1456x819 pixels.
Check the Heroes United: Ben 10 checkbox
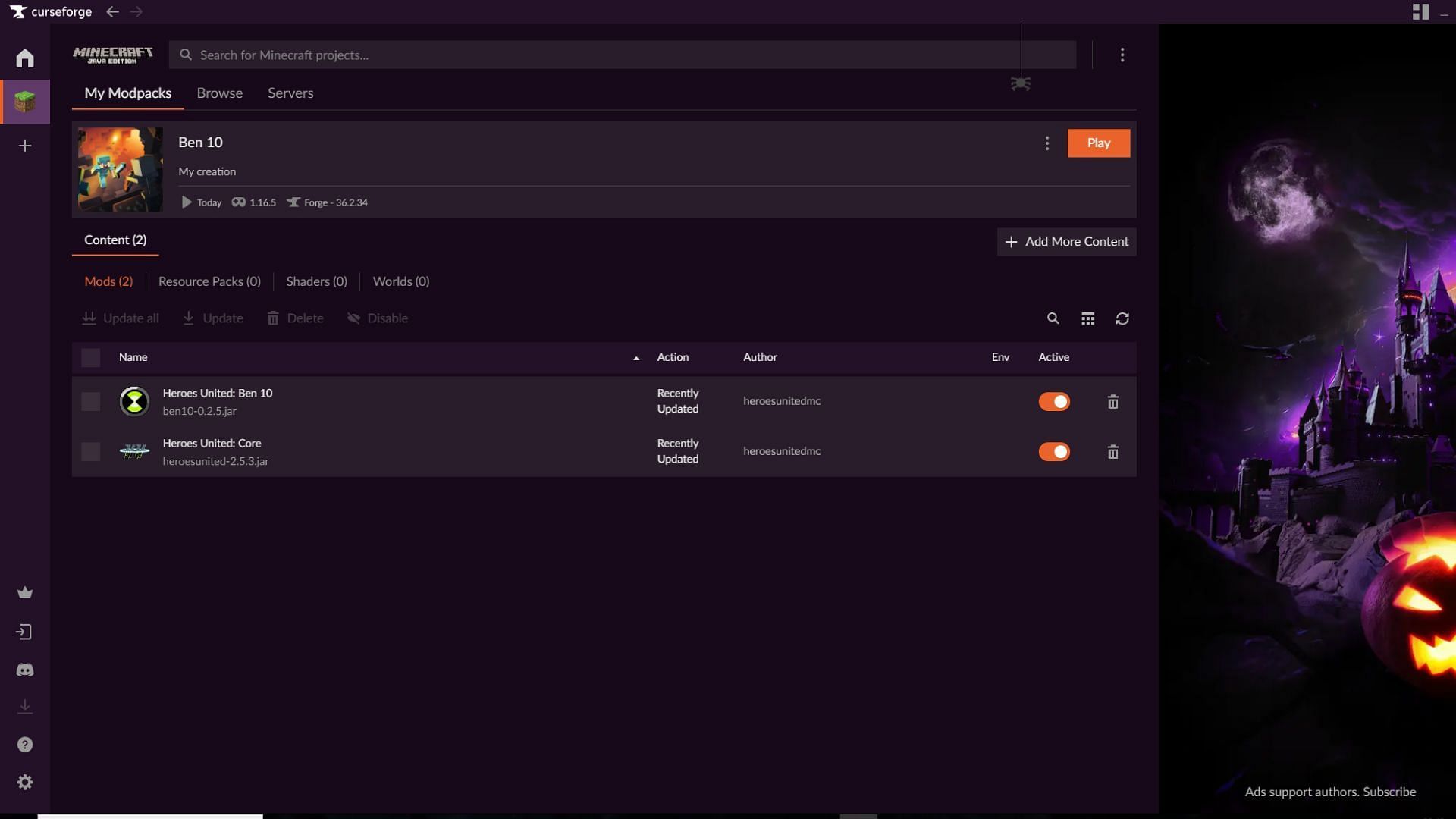[x=90, y=401]
